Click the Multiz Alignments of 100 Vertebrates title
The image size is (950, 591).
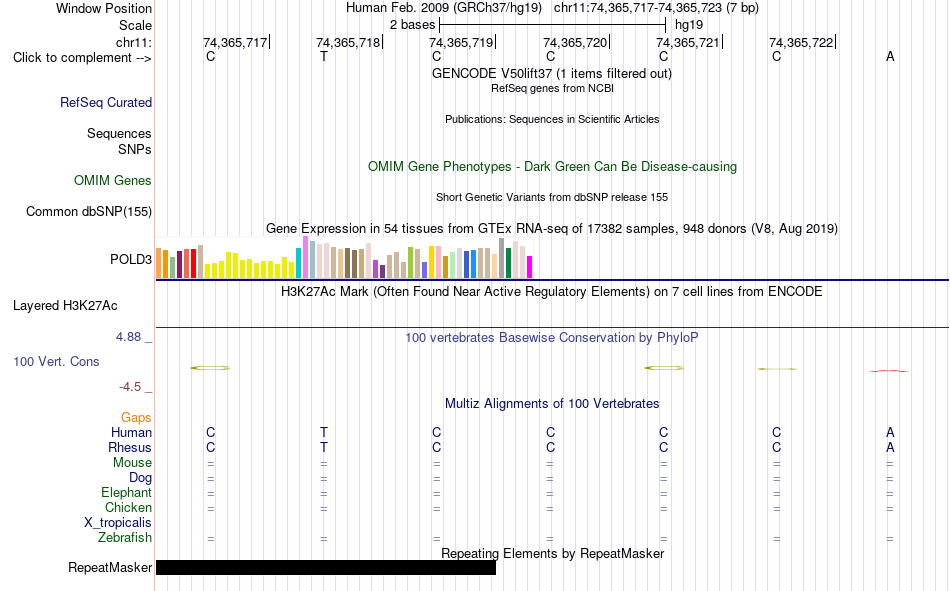(x=552, y=404)
